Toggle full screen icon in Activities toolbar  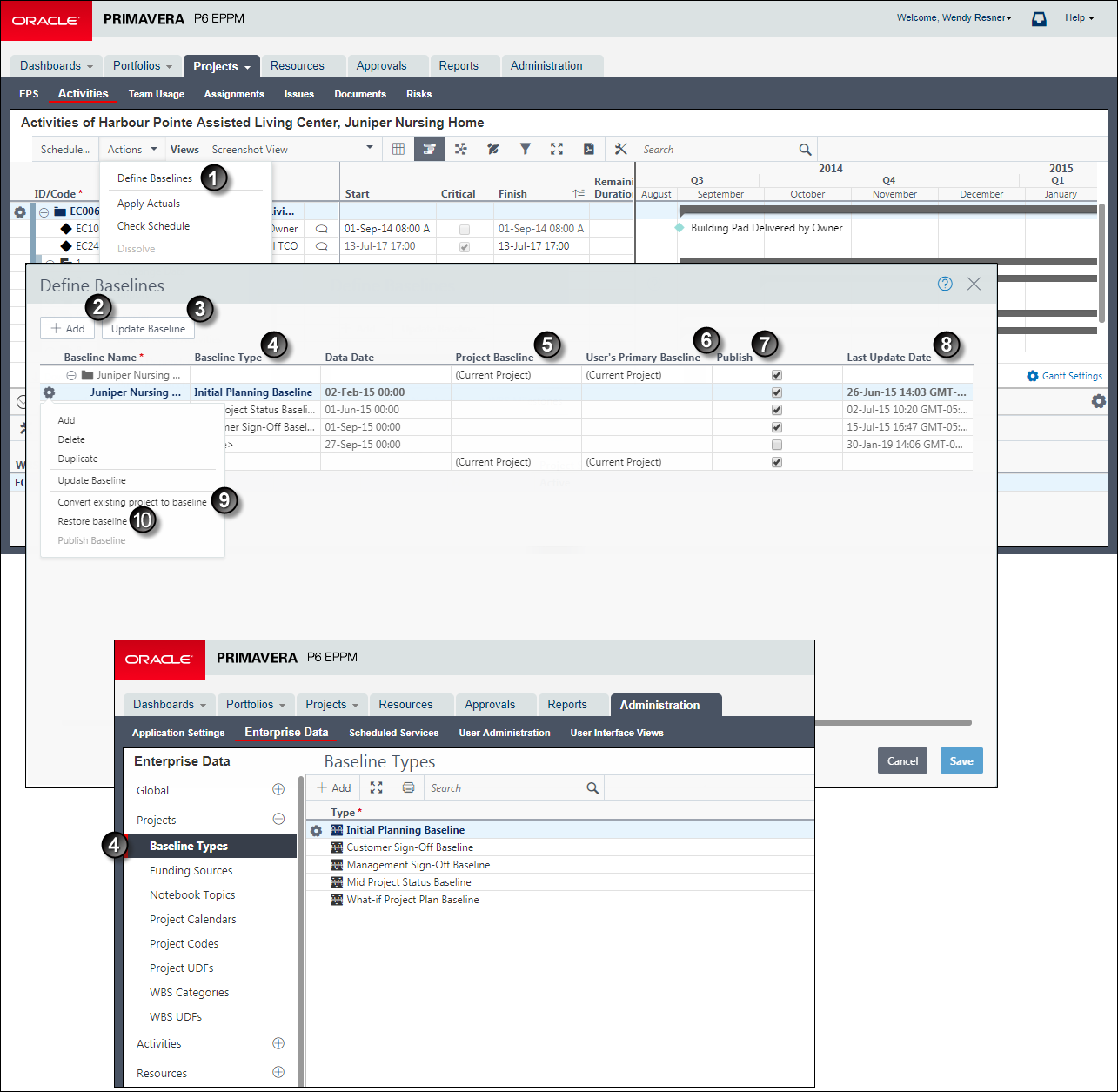557,149
